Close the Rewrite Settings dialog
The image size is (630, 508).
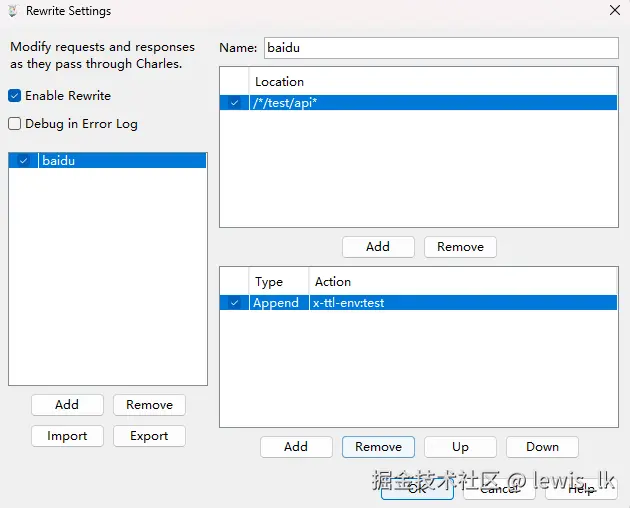(615, 10)
